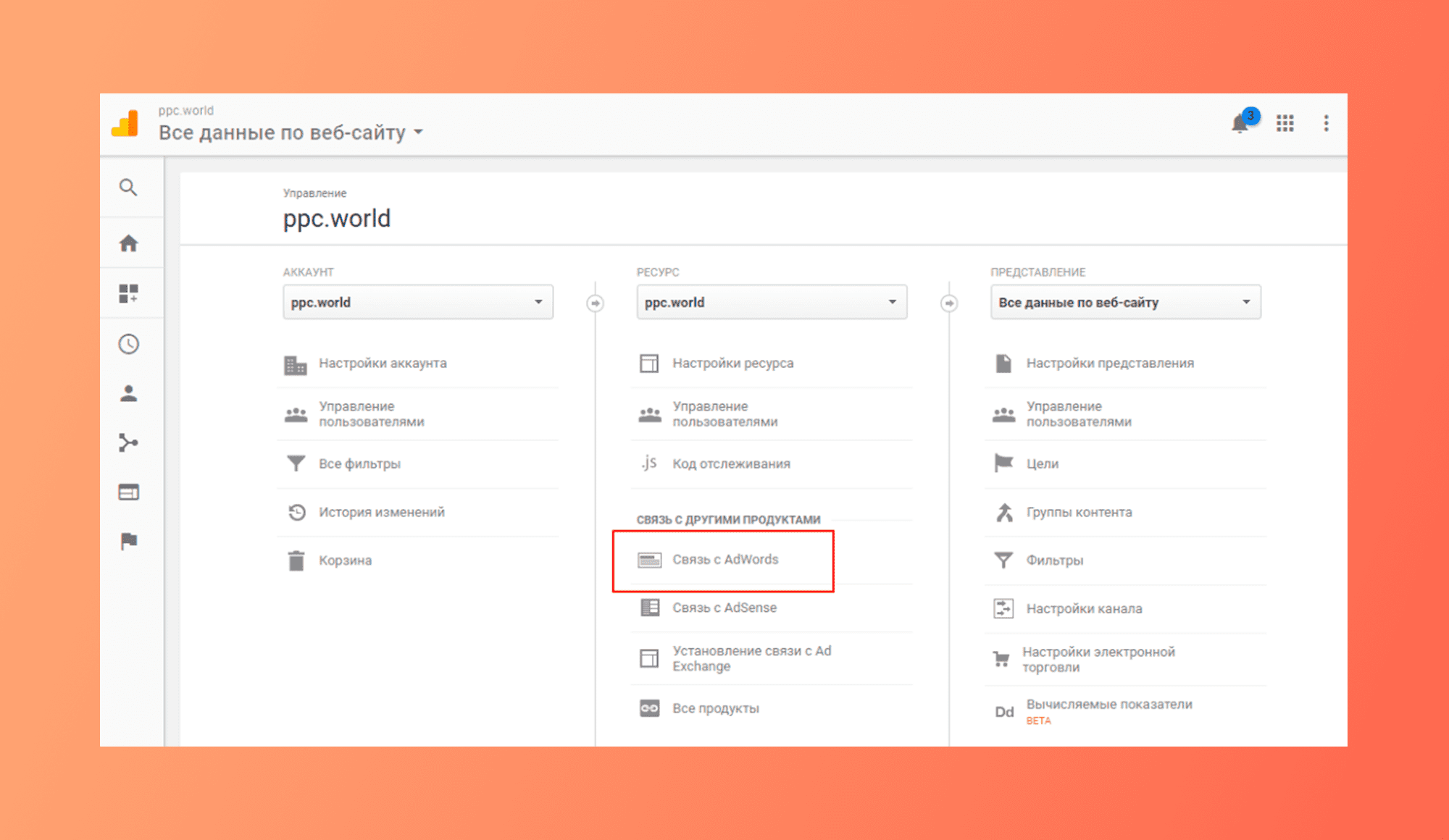This screenshot has width=1449, height=840.
Task: Click the history icon beside История изменений
Action: (297, 513)
